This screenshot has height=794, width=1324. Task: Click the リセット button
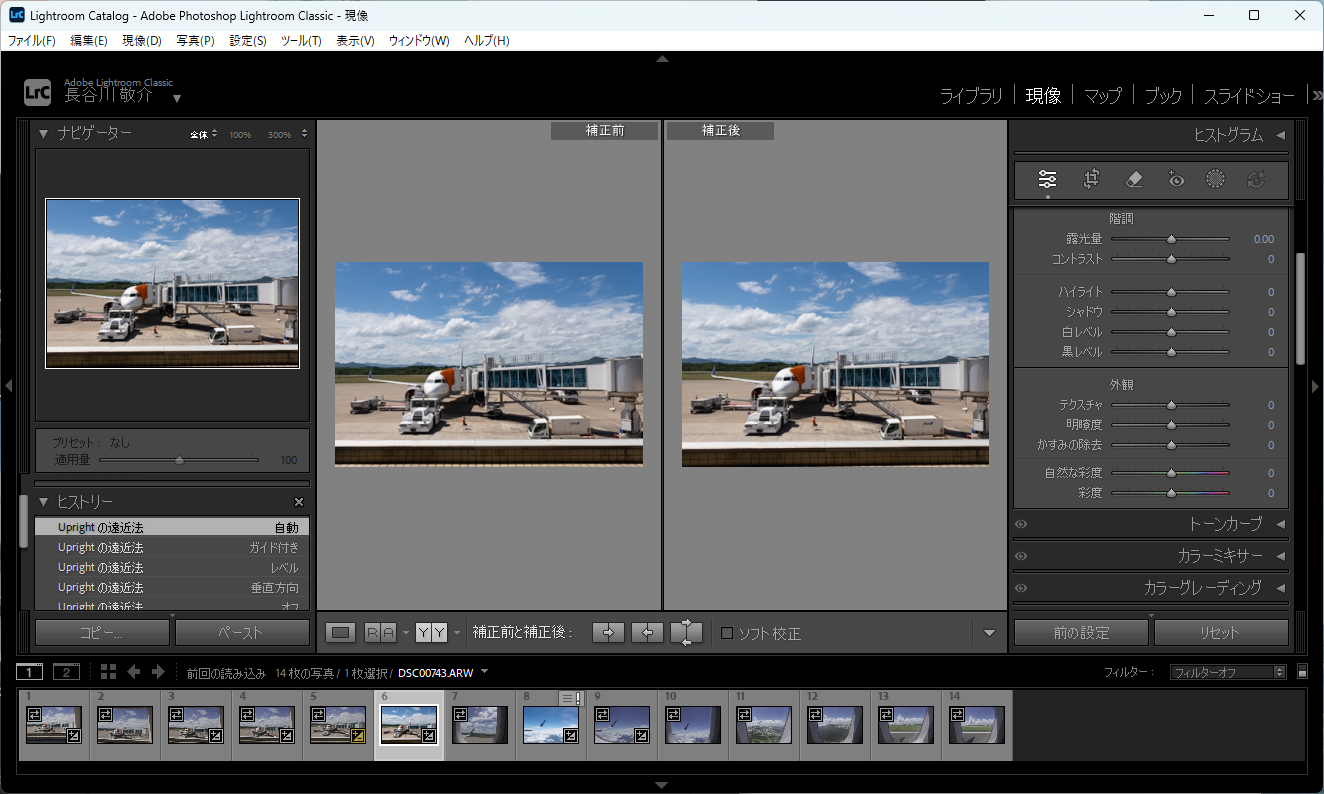(x=1221, y=633)
